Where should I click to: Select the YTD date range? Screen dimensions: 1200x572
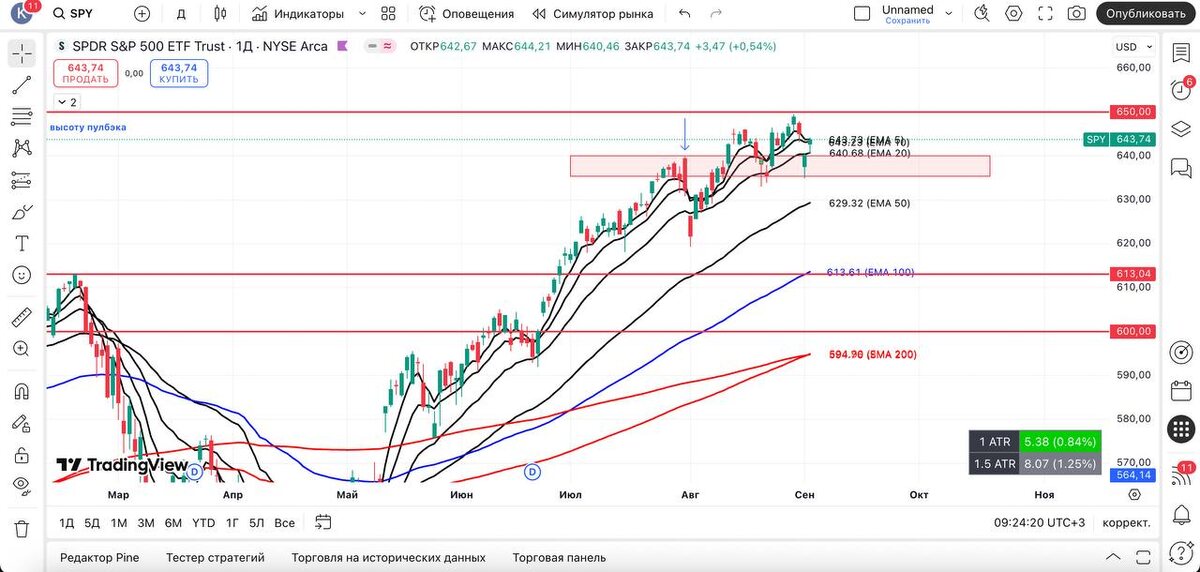click(x=203, y=522)
